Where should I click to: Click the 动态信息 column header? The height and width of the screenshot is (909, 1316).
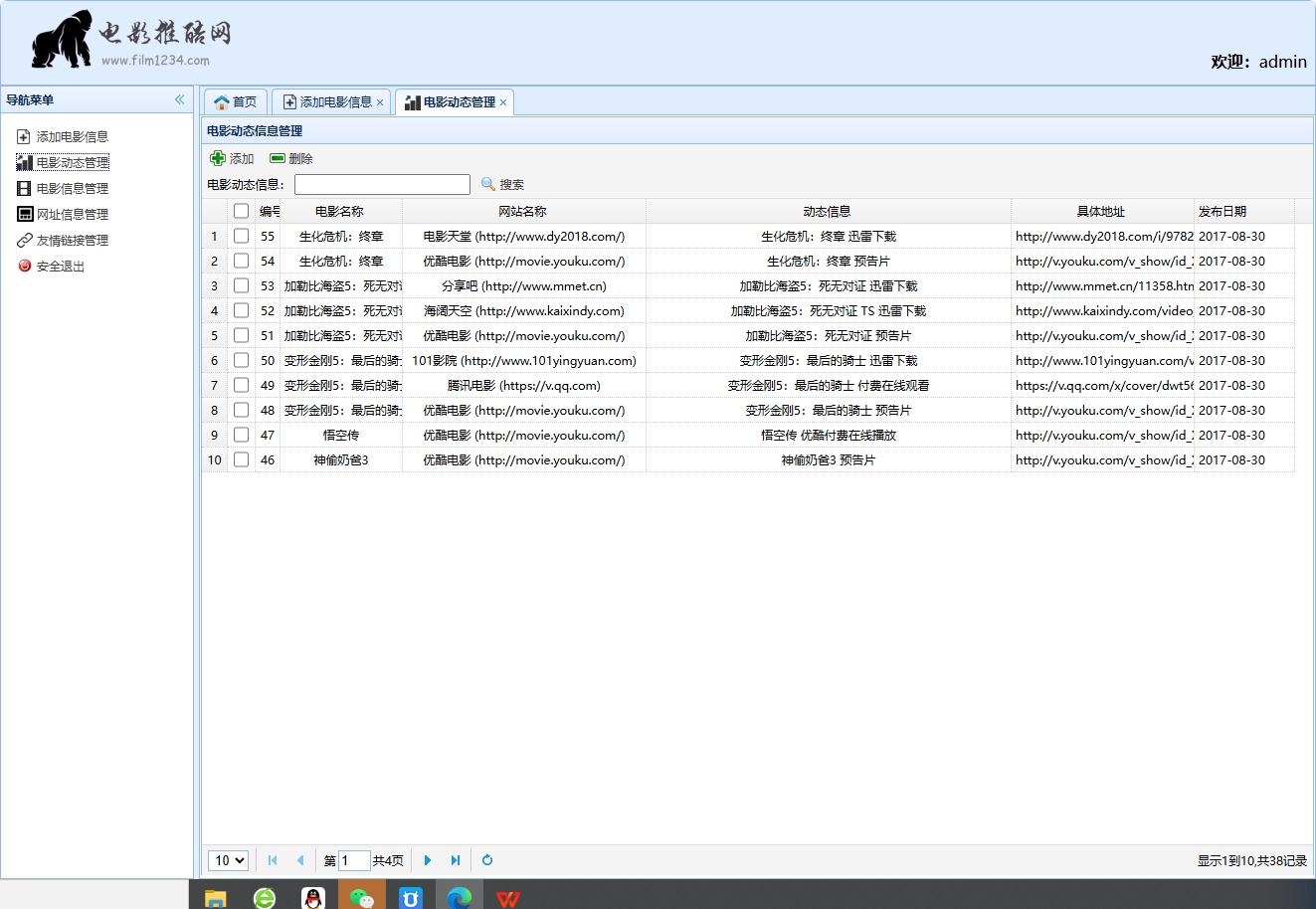click(828, 212)
